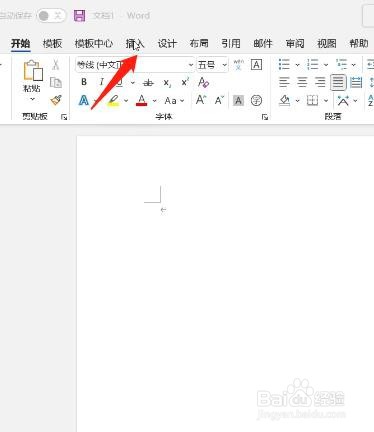Viewport: 374px width, 432px height.
Task: Select the Format Painter brush
Action: pyautogui.click(x=56, y=100)
